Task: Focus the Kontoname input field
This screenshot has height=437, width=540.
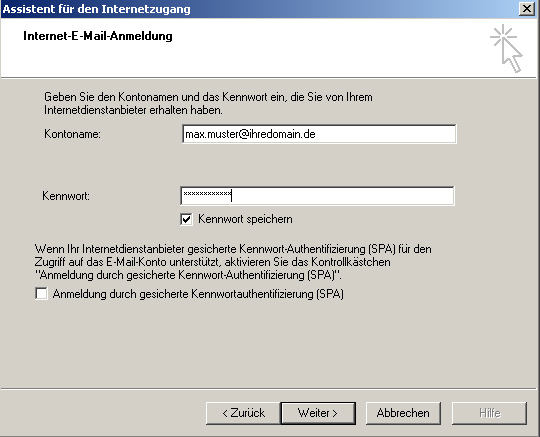Action: (319, 134)
